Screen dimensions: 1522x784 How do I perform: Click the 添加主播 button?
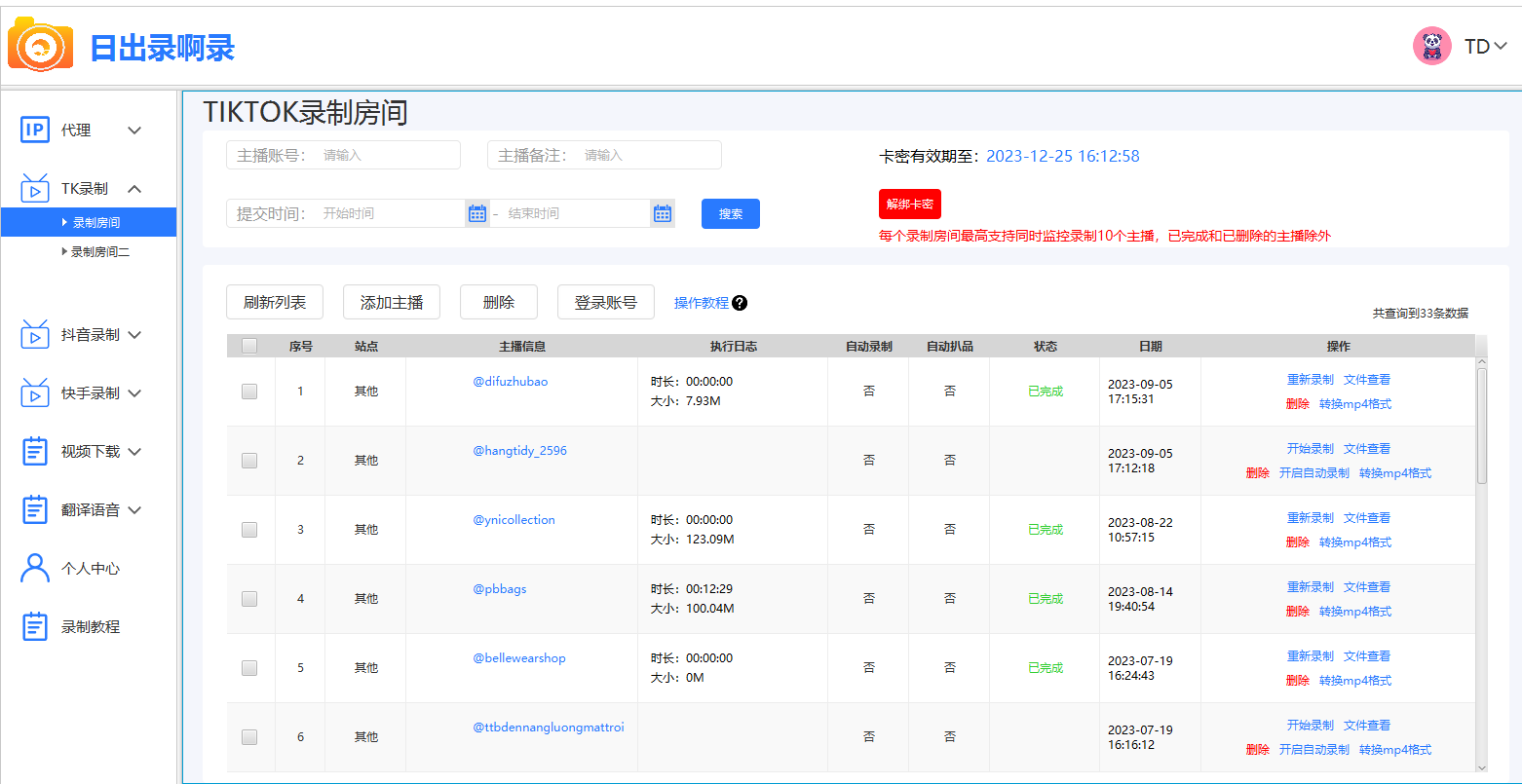tap(392, 302)
